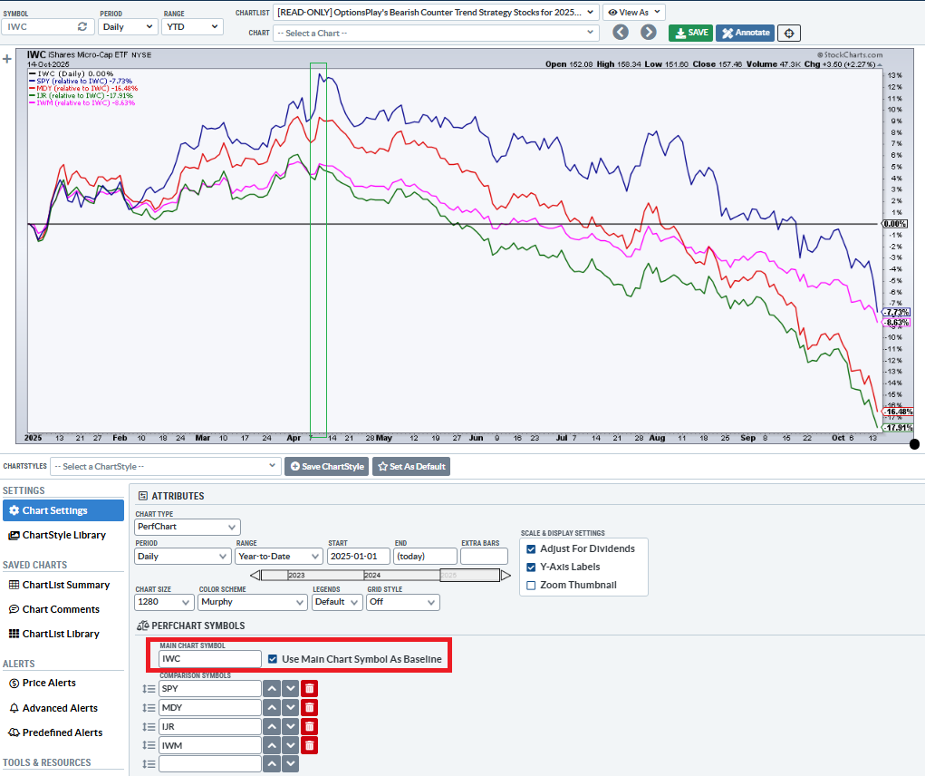Click reorder handle beside IWM row
The width and height of the screenshot is (926, 776).
tap(149, 745)
